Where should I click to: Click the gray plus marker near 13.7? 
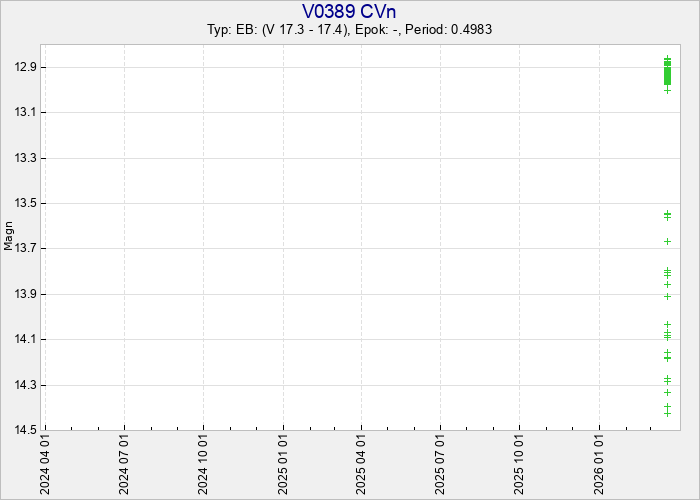[x=667, y=241]
